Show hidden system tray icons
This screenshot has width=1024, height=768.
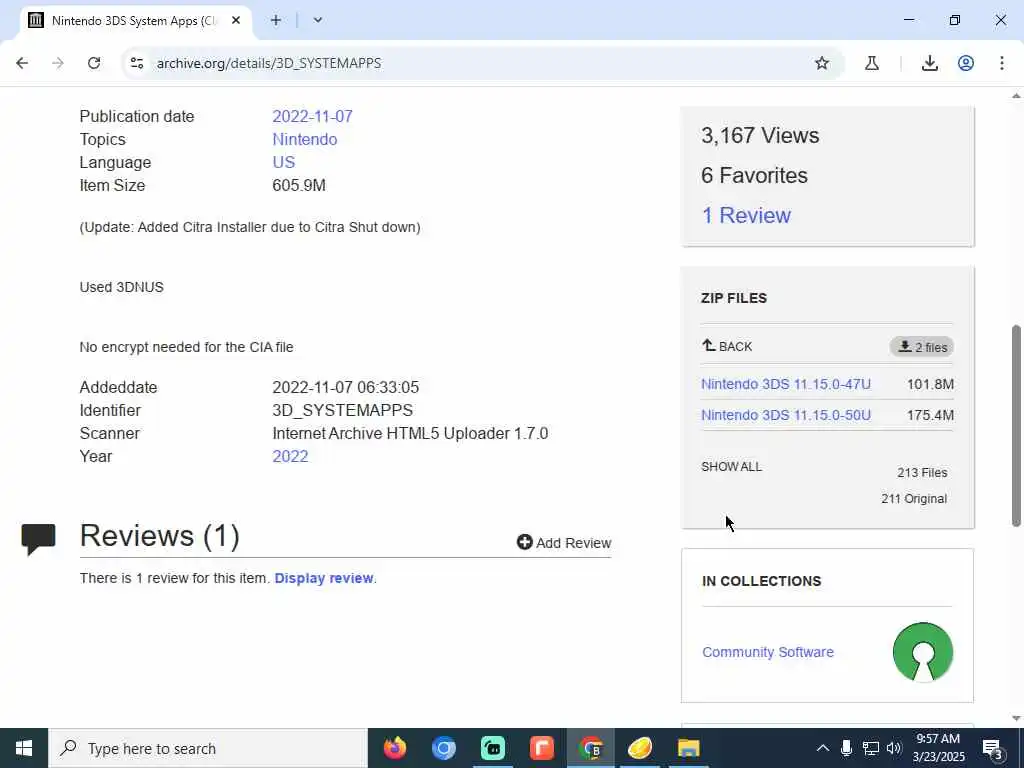pos(823,748)
